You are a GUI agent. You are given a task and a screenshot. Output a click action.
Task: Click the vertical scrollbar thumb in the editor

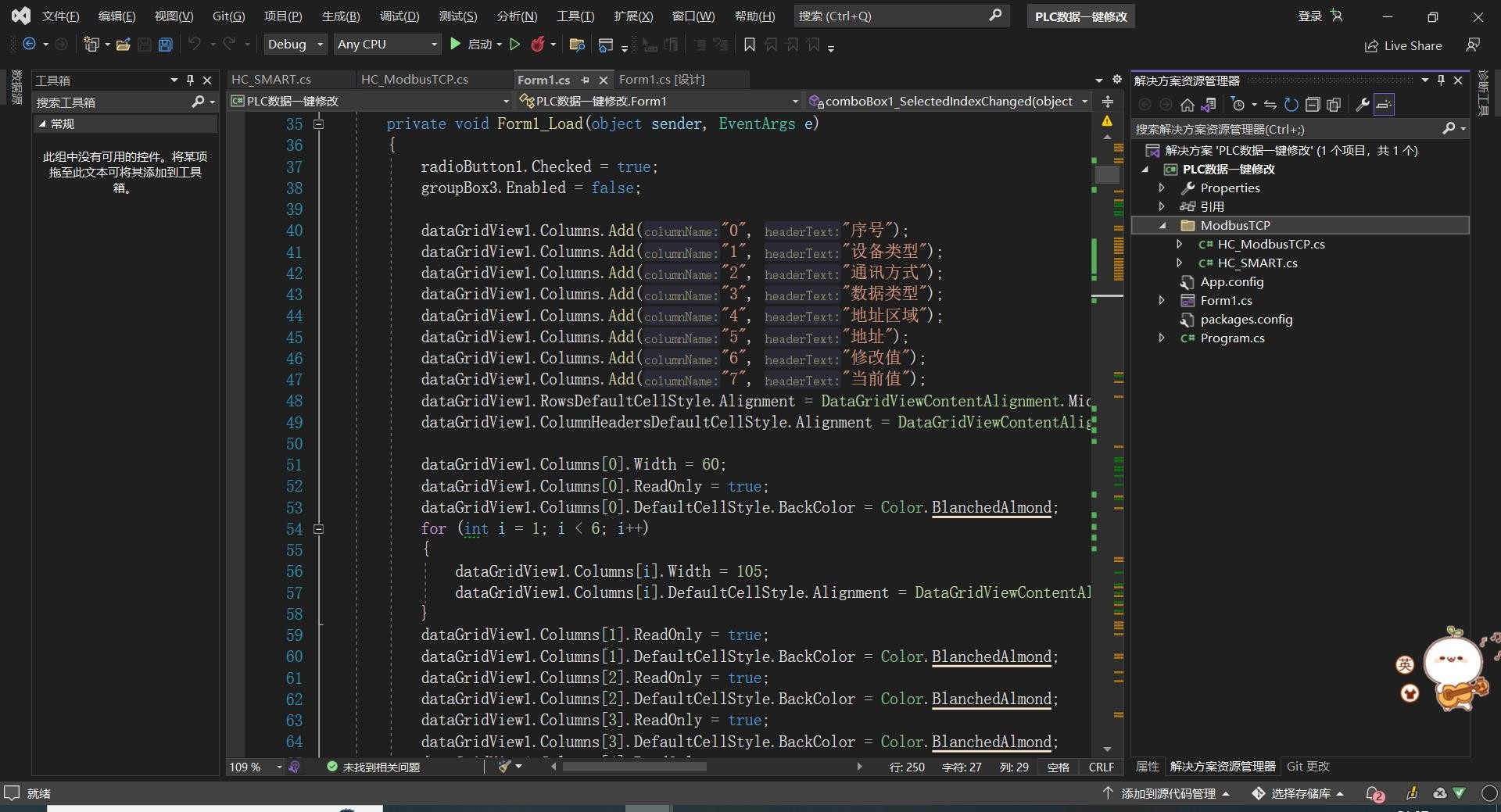click(x=1107, y=174)
